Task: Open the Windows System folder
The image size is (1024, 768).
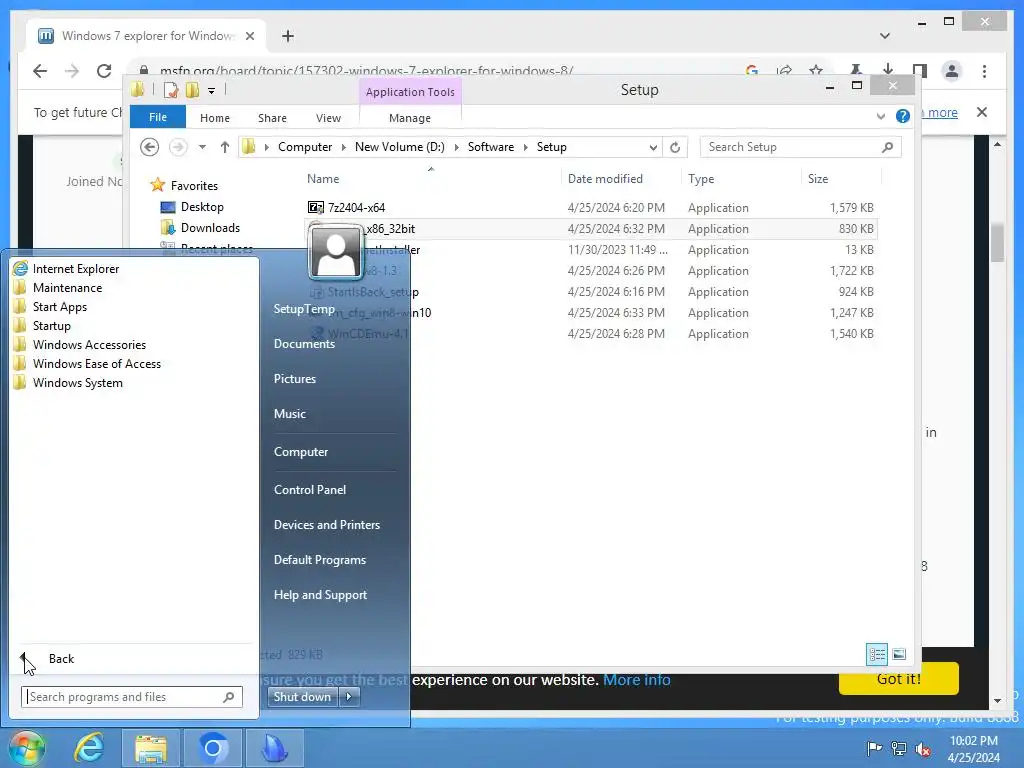Action: 77,382
